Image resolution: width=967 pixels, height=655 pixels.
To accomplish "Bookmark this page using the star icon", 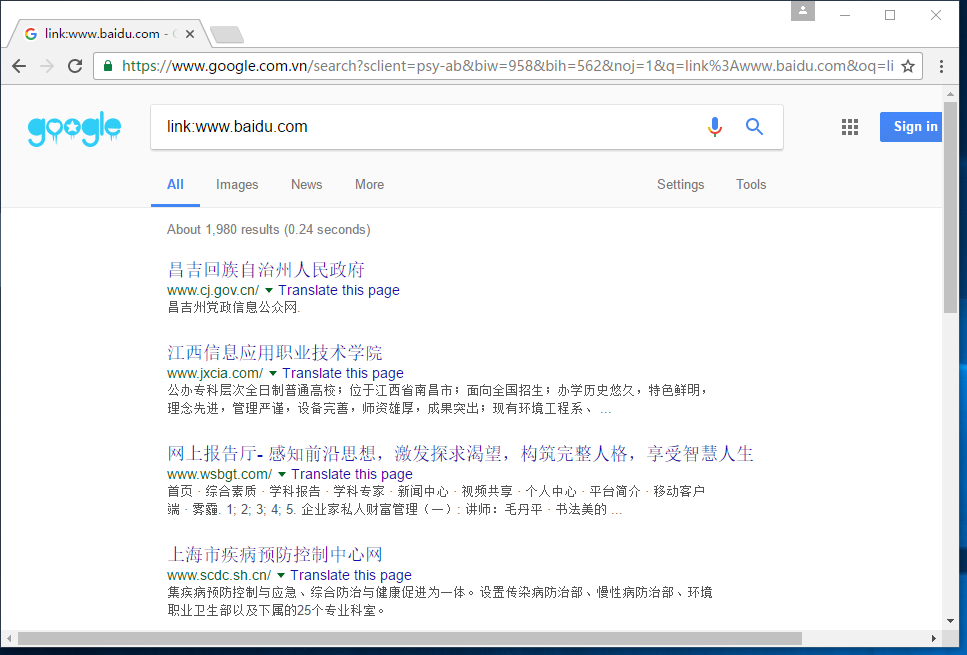I will coord(908,66).
